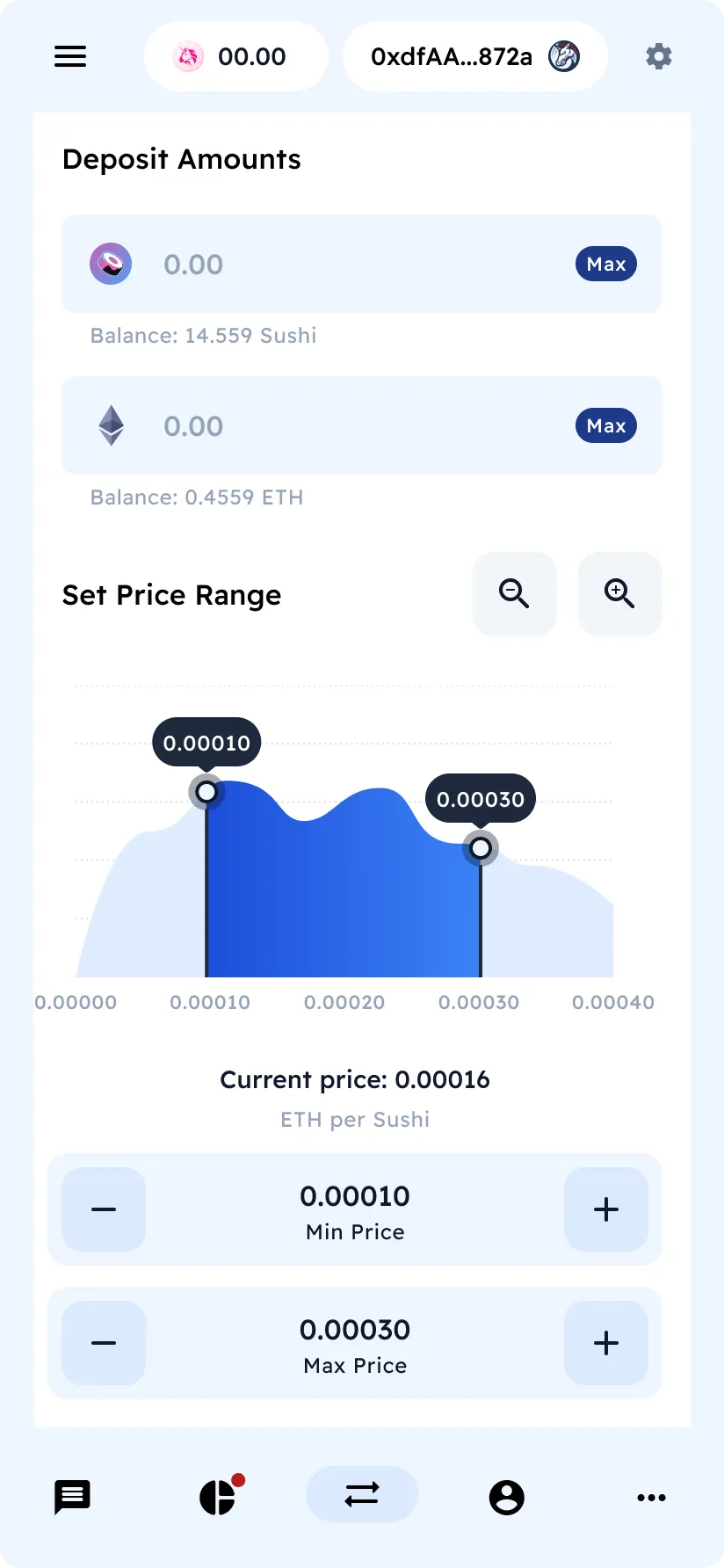Zoom out the price range chart
Screen dimensions: 724x1568
tap(514, 594)
